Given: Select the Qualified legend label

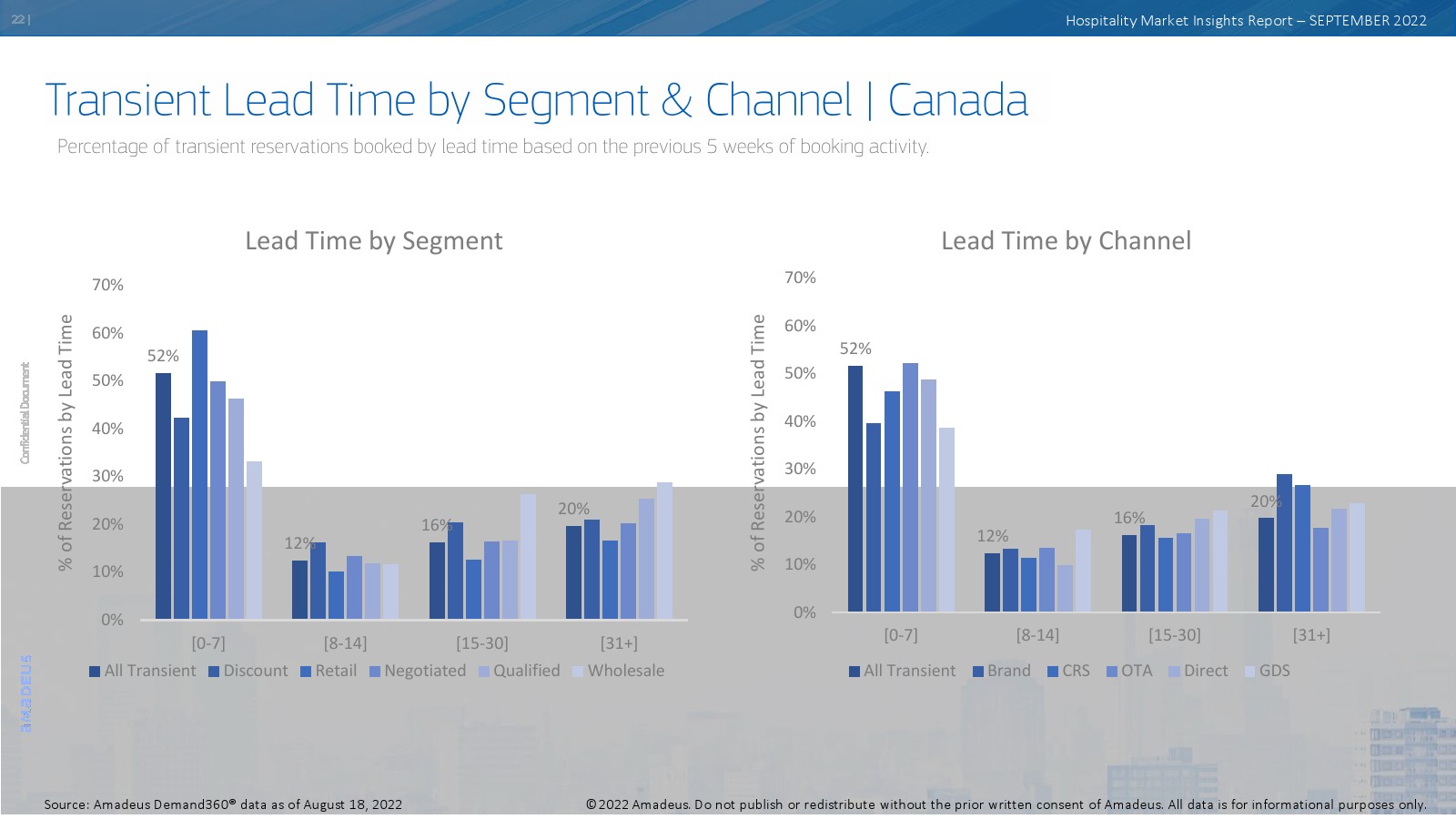Looking at the screenshot, I should [x=526, y=671].
